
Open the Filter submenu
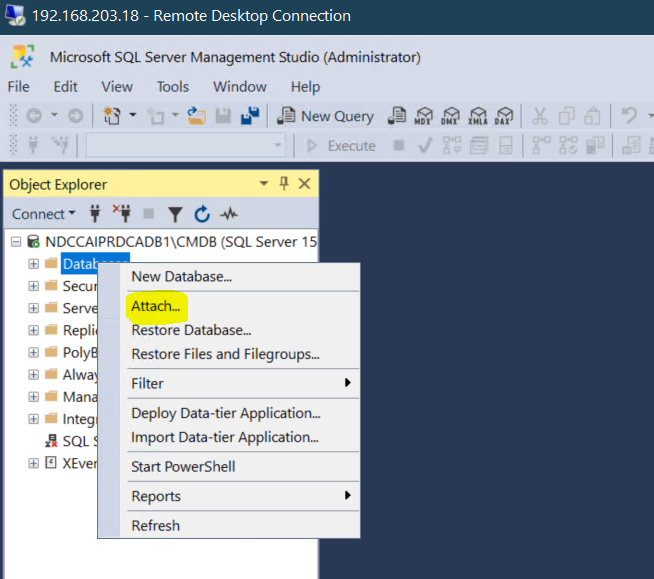(229, 383)
